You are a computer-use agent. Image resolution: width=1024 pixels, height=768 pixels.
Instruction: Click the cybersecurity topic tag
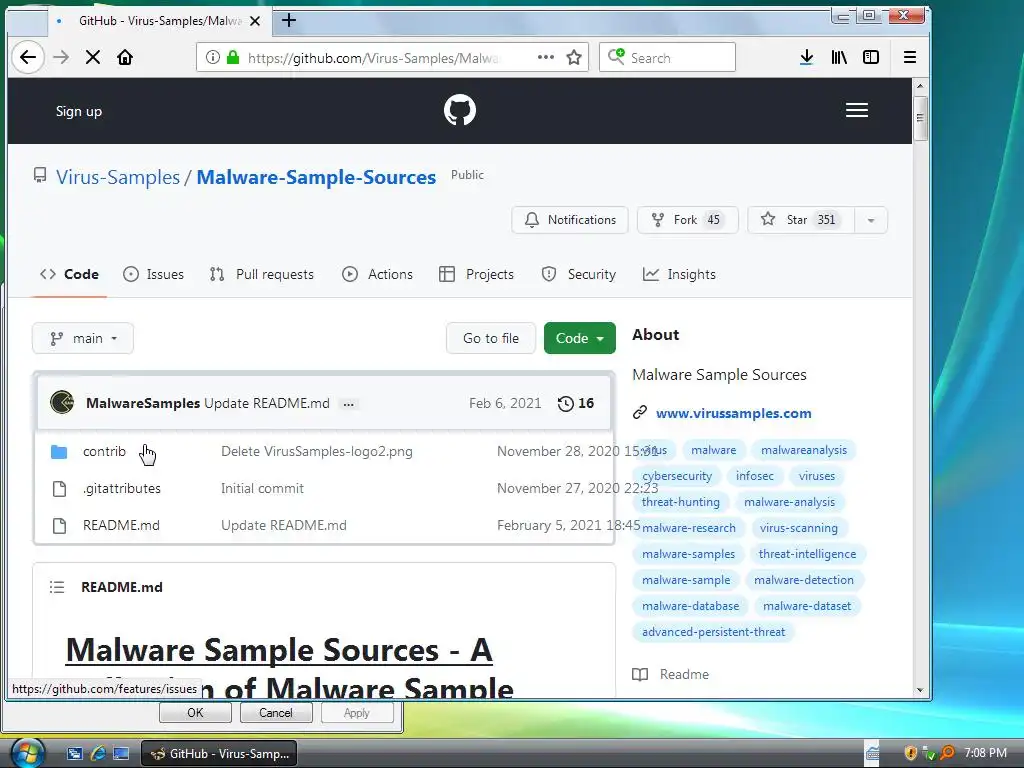677,476
